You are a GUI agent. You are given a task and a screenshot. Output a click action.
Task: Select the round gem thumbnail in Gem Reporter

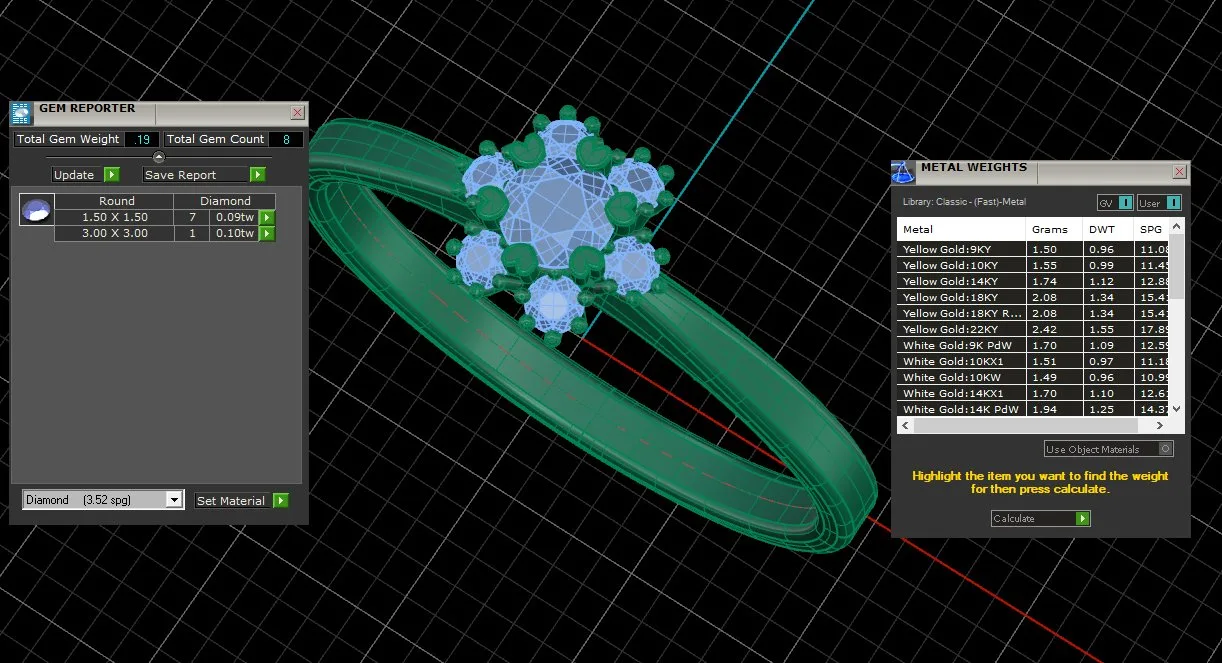pyautogui.click(x=37, y=210)
